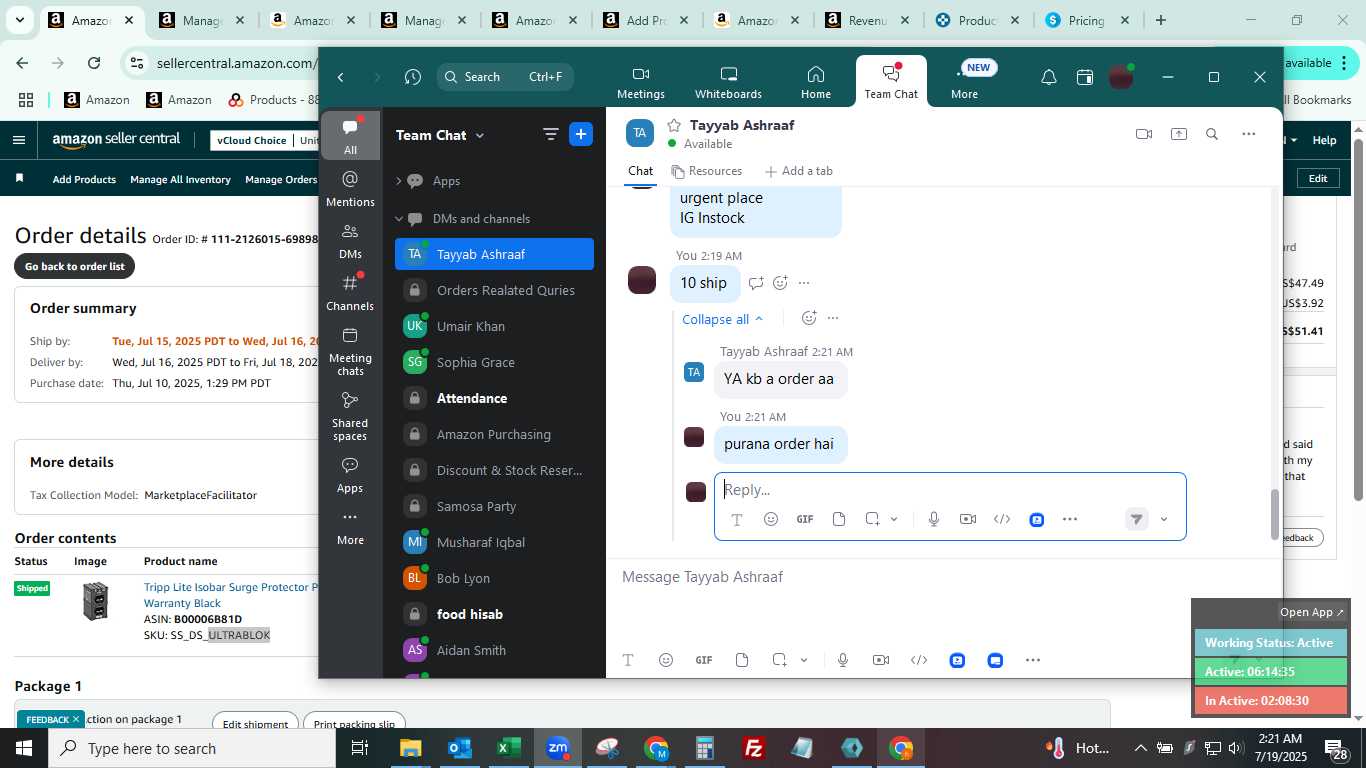This screenshot has height=768, width=1366.
Task: Open Zoom notifications bell
Action: pyautogui.click(x=1049, y=77)
